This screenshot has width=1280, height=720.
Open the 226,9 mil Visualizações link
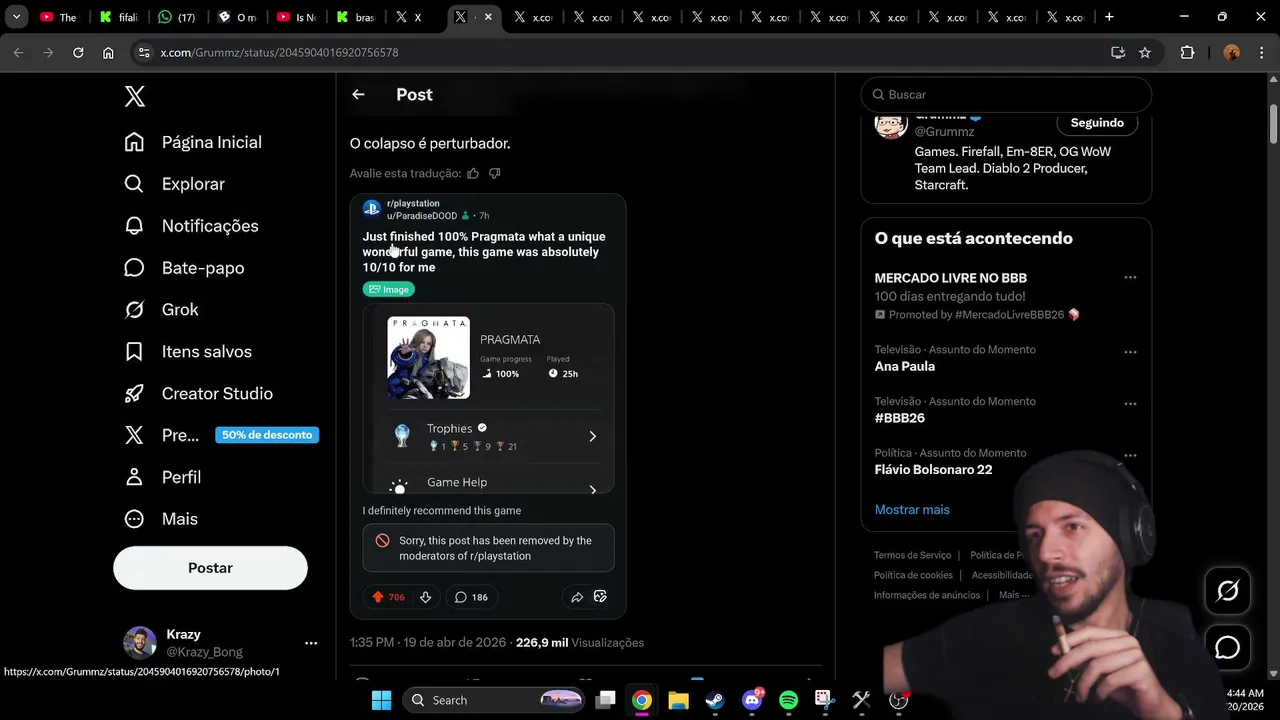(x=580, y=642)
